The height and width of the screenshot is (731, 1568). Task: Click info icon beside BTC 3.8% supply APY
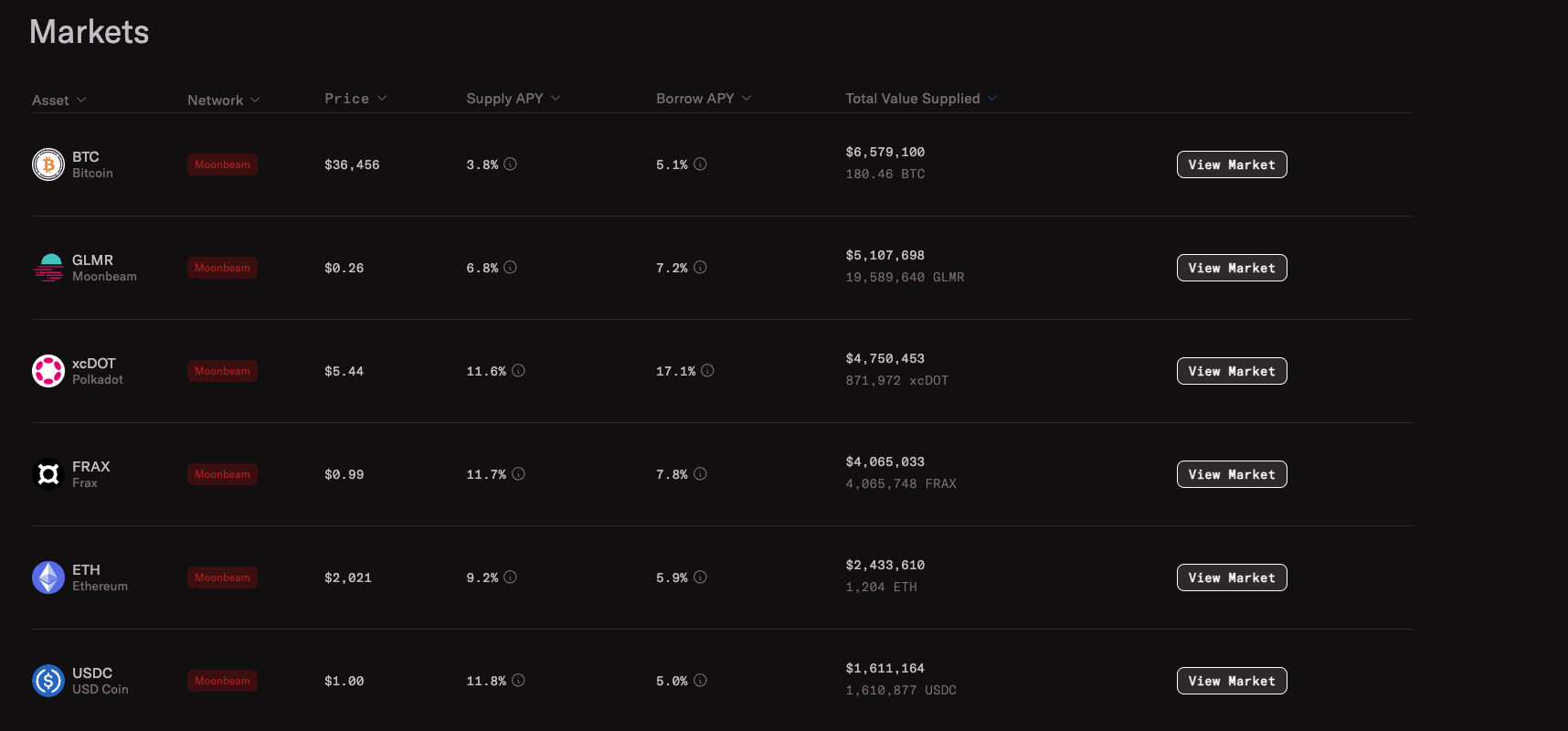pyautogui.click(x=511, y=164)
